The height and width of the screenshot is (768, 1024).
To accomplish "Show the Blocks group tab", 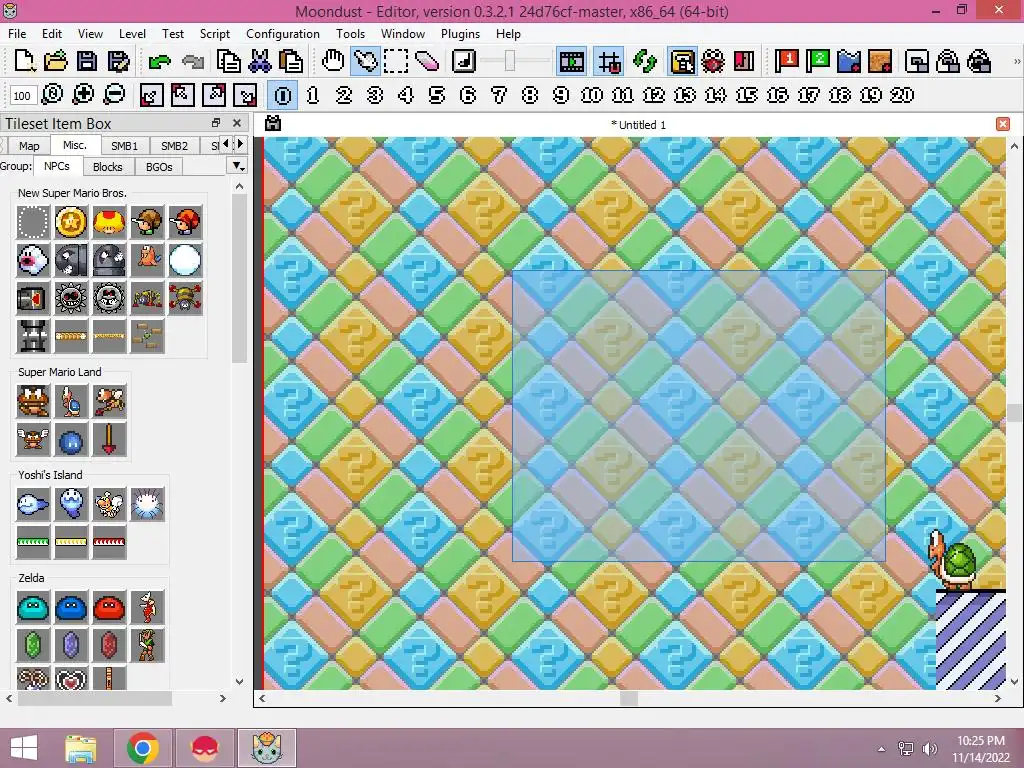I will tap(108, 167).
